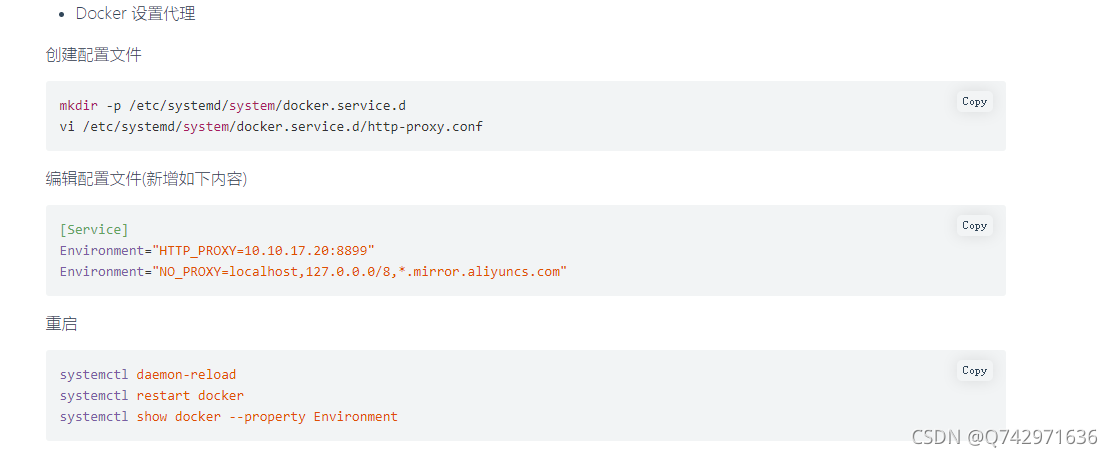Screen dimensions: 1113x458
Task: Click the '编辑配置文件(新增如下内容)' text
Action: [x=146, y=180]
